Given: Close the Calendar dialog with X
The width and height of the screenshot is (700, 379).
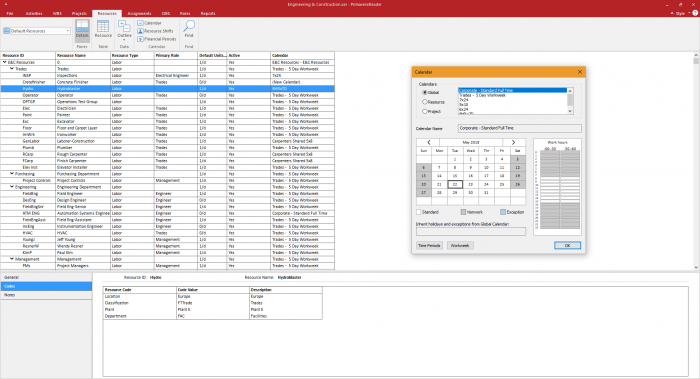Looking at the screenshot, I should pyautogui.click(x=579, y=72).
